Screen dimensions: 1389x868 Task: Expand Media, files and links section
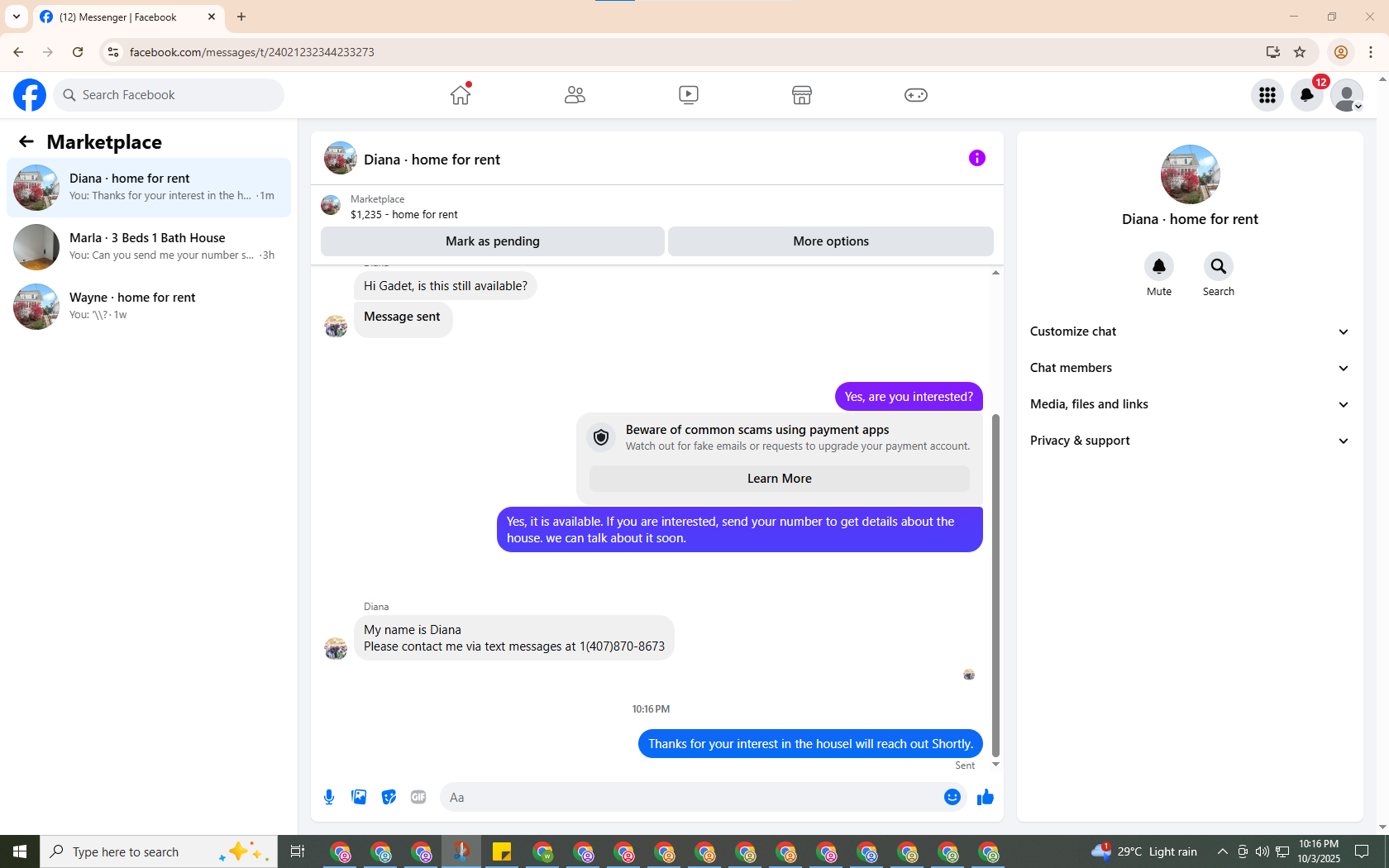(x=1191, y=404)
